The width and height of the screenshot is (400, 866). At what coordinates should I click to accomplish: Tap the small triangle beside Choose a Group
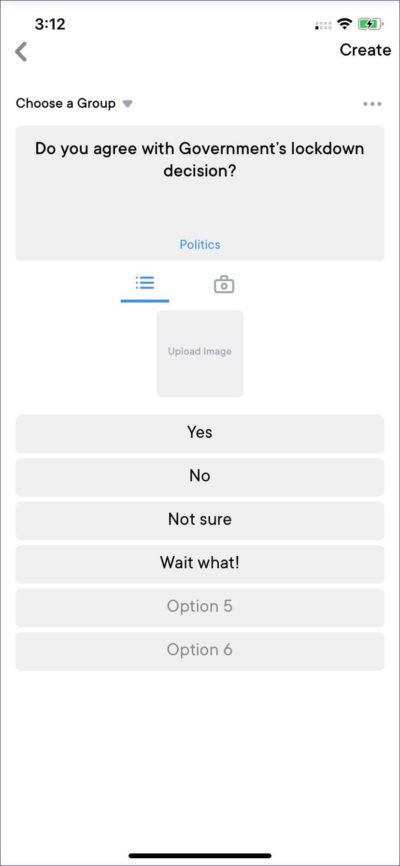(x=128, y=104)
